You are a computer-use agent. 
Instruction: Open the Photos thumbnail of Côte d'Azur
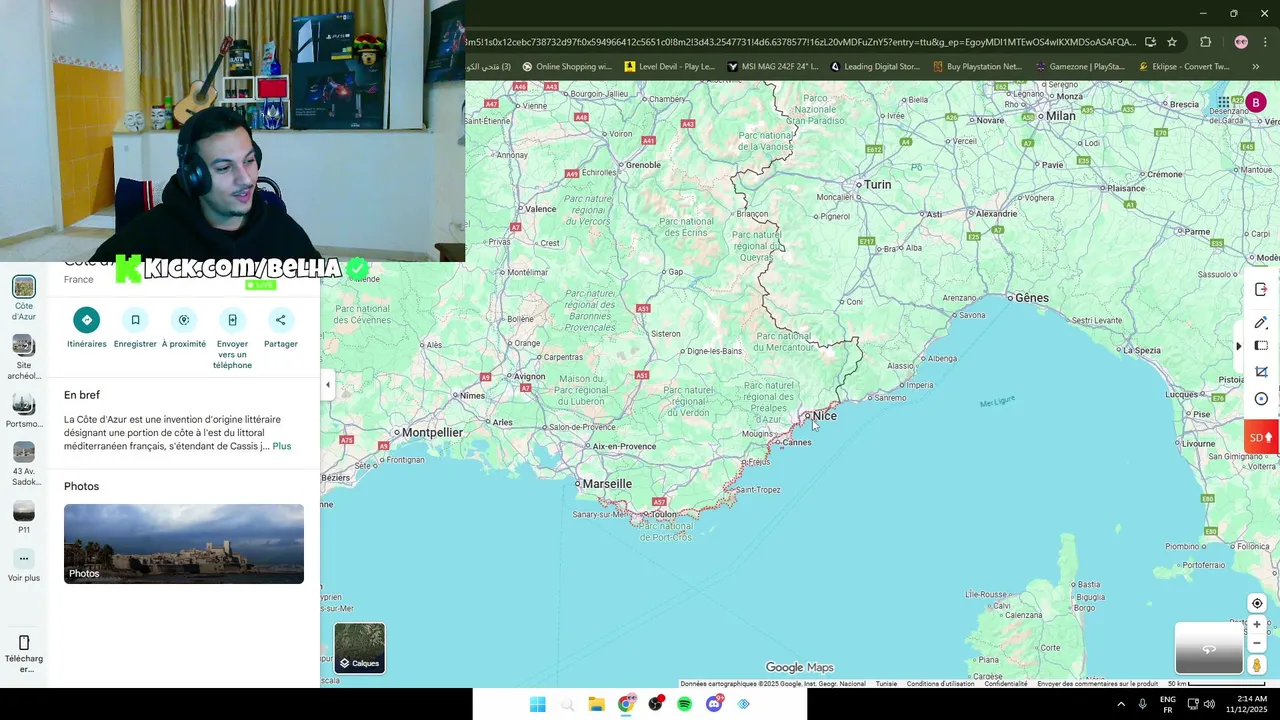click(x=184, y=544)
